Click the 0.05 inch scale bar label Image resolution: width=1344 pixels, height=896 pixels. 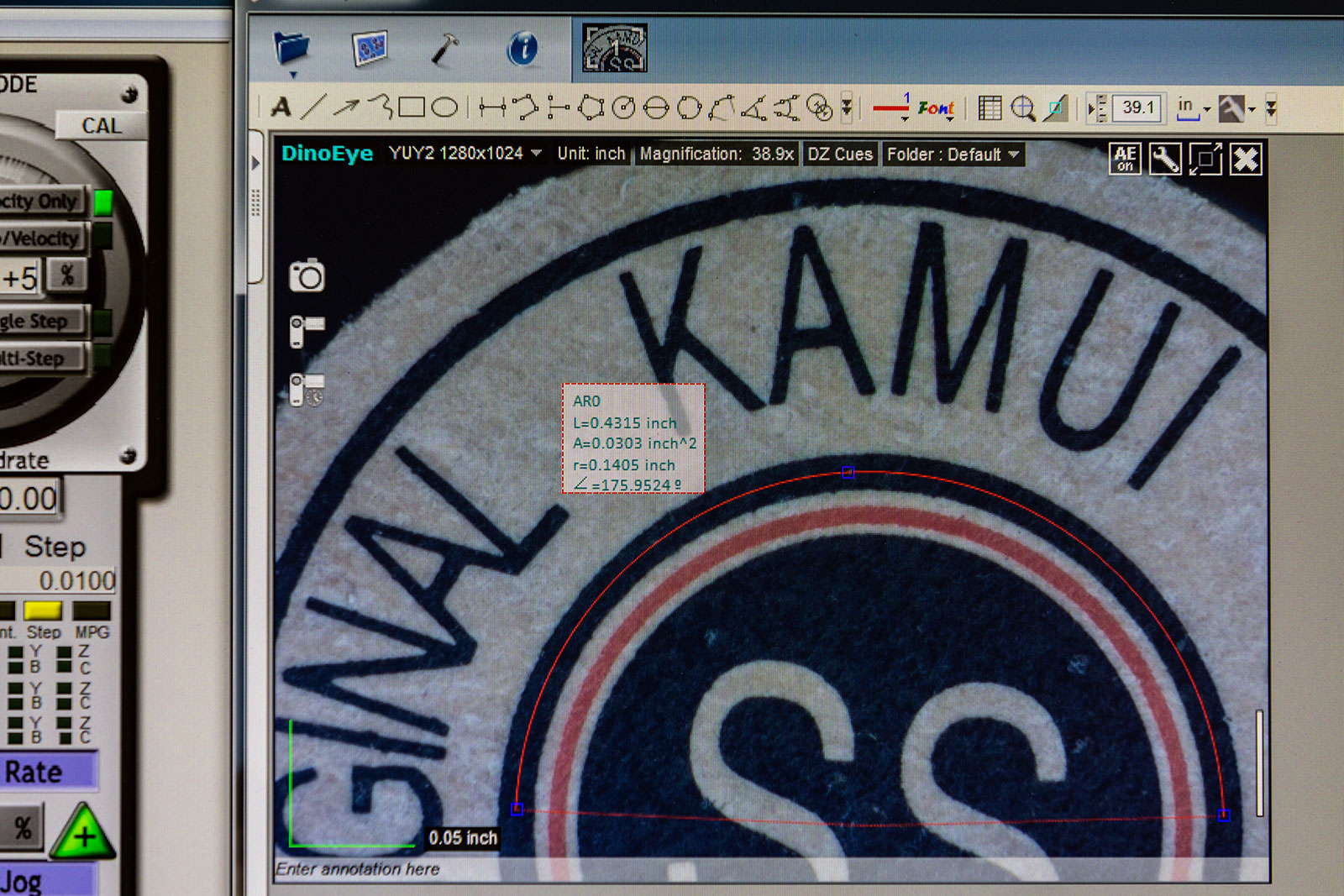463,837
